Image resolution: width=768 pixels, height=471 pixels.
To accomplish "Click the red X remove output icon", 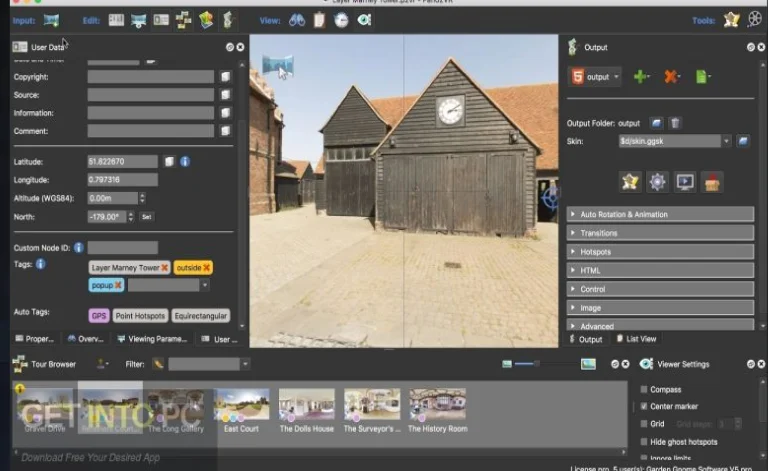I will [672, 77].
